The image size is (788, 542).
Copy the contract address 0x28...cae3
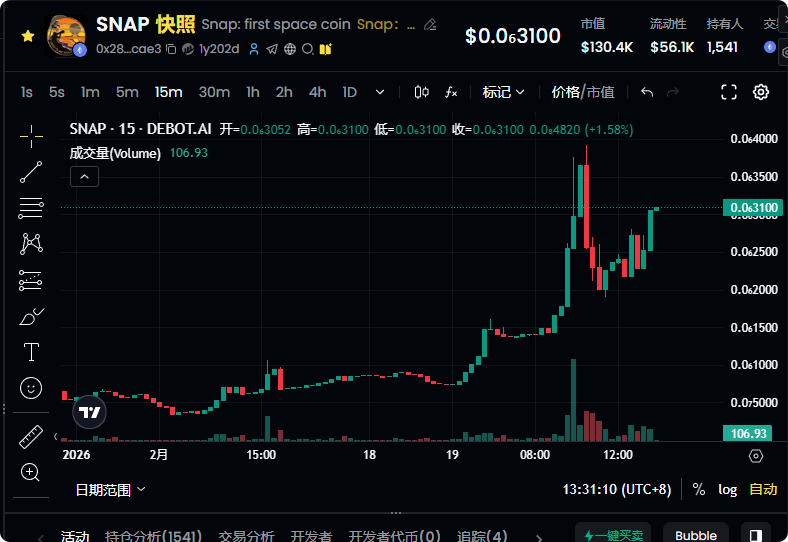click(171, 49)
